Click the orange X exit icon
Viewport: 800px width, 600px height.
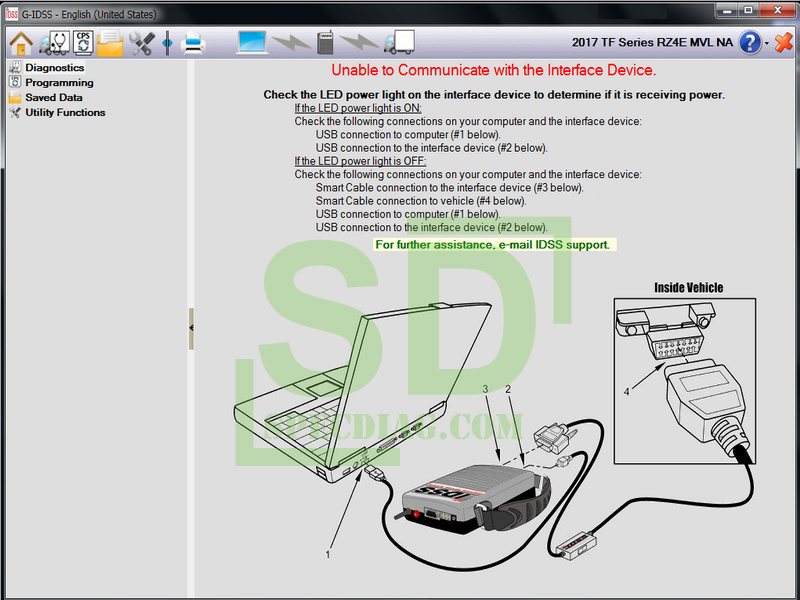pyautogui.click(x=784, y=43)
